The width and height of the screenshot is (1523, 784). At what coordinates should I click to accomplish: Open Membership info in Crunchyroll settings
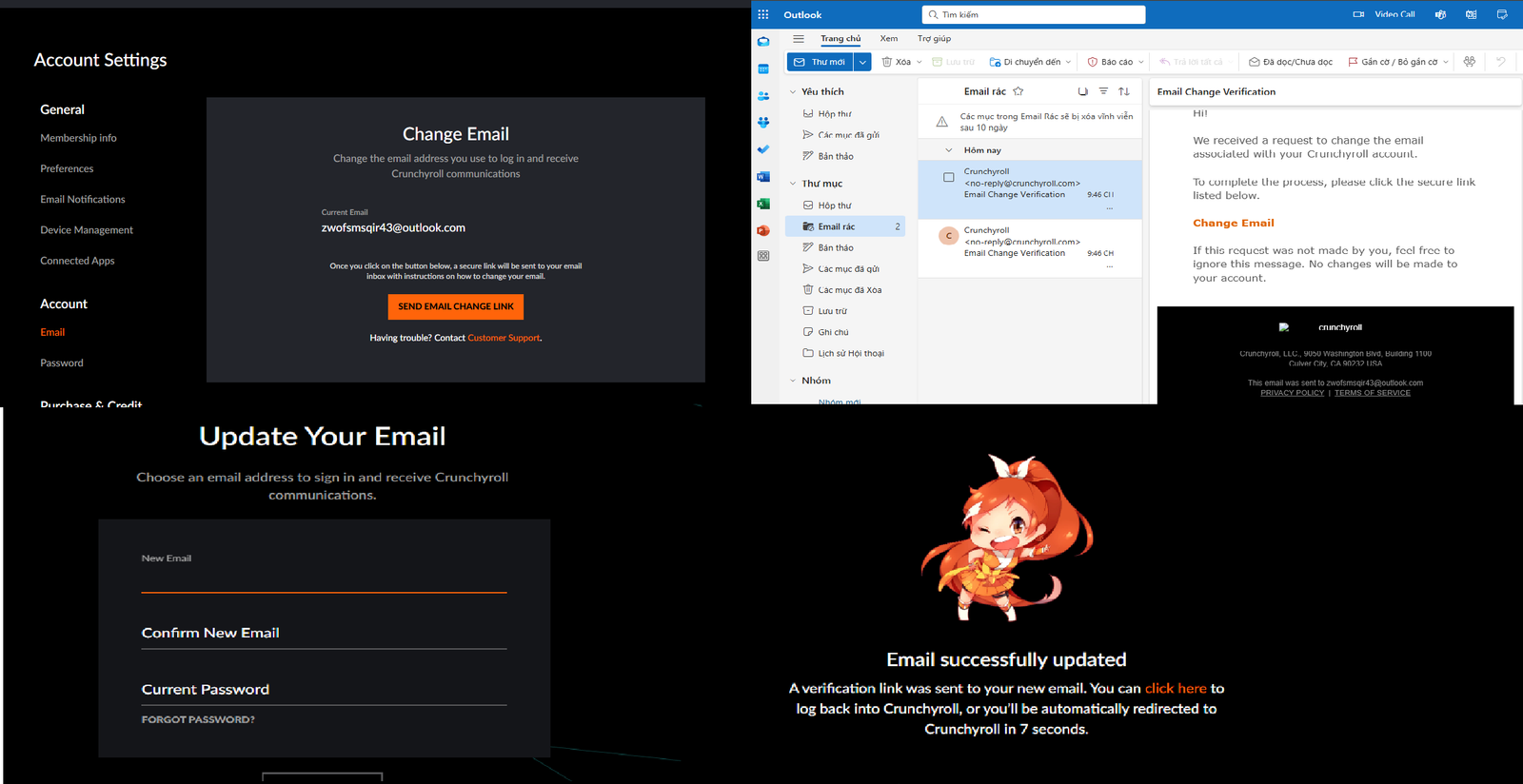click(78, 138)
